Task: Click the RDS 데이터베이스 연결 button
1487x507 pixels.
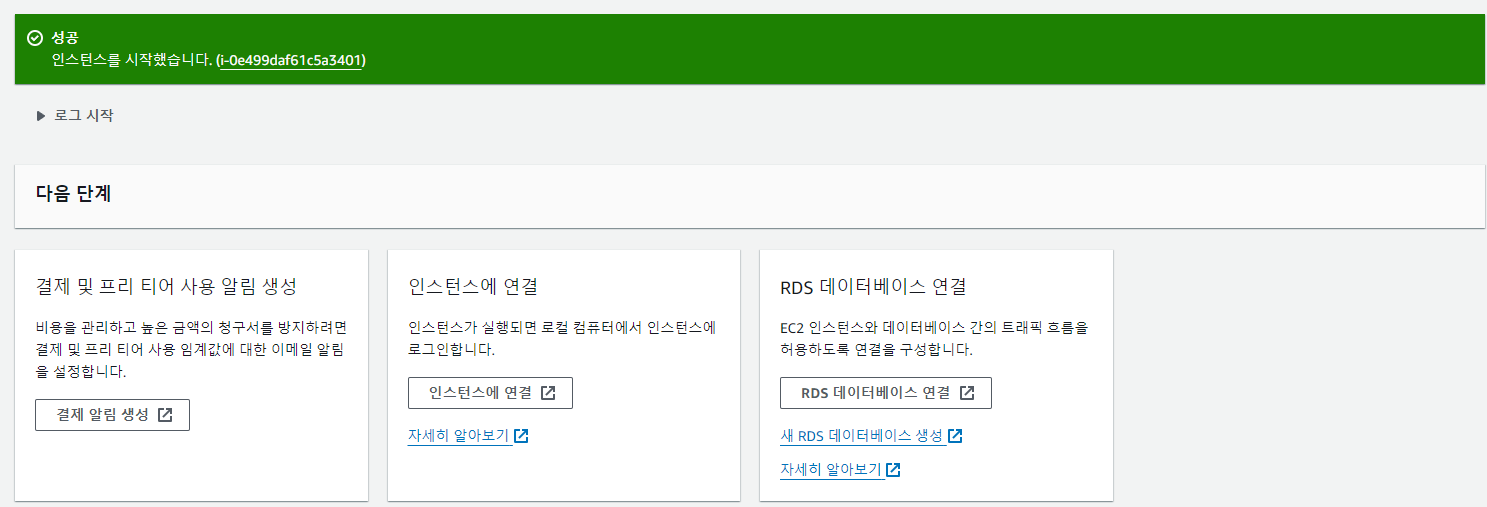Action: click(x=886, y=393)
